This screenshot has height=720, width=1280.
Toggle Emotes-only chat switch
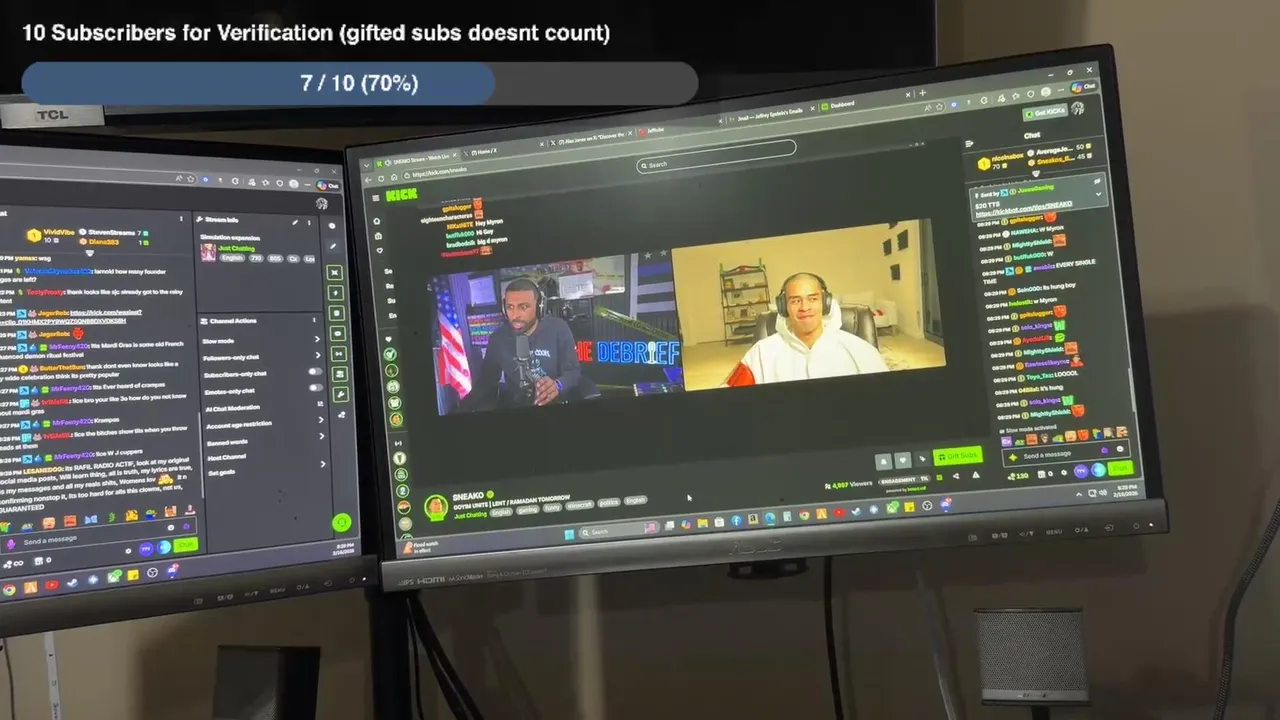point(316,387)
